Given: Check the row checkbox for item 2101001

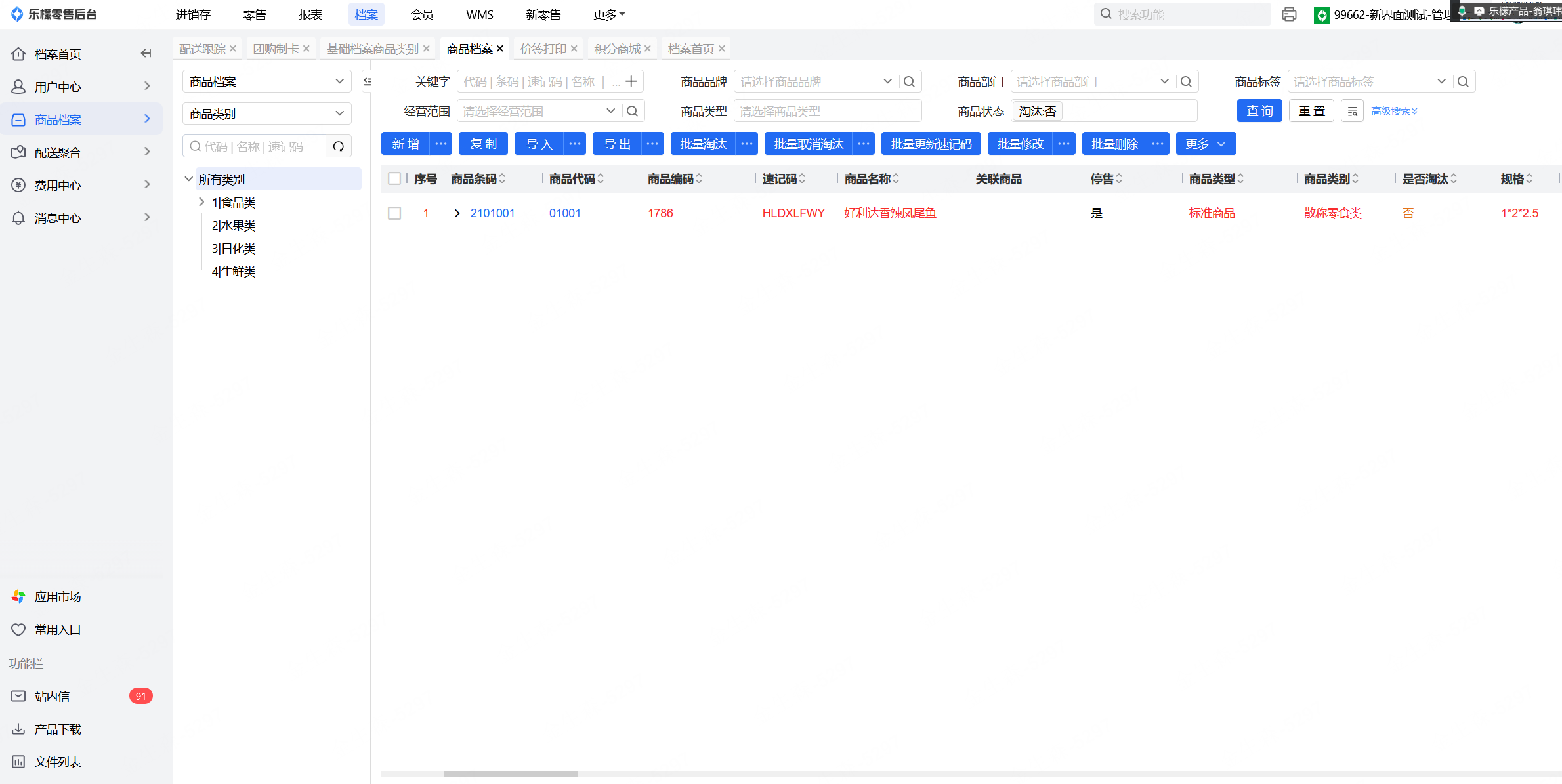Looking at the screenshot, I should (x=394, y=213).
